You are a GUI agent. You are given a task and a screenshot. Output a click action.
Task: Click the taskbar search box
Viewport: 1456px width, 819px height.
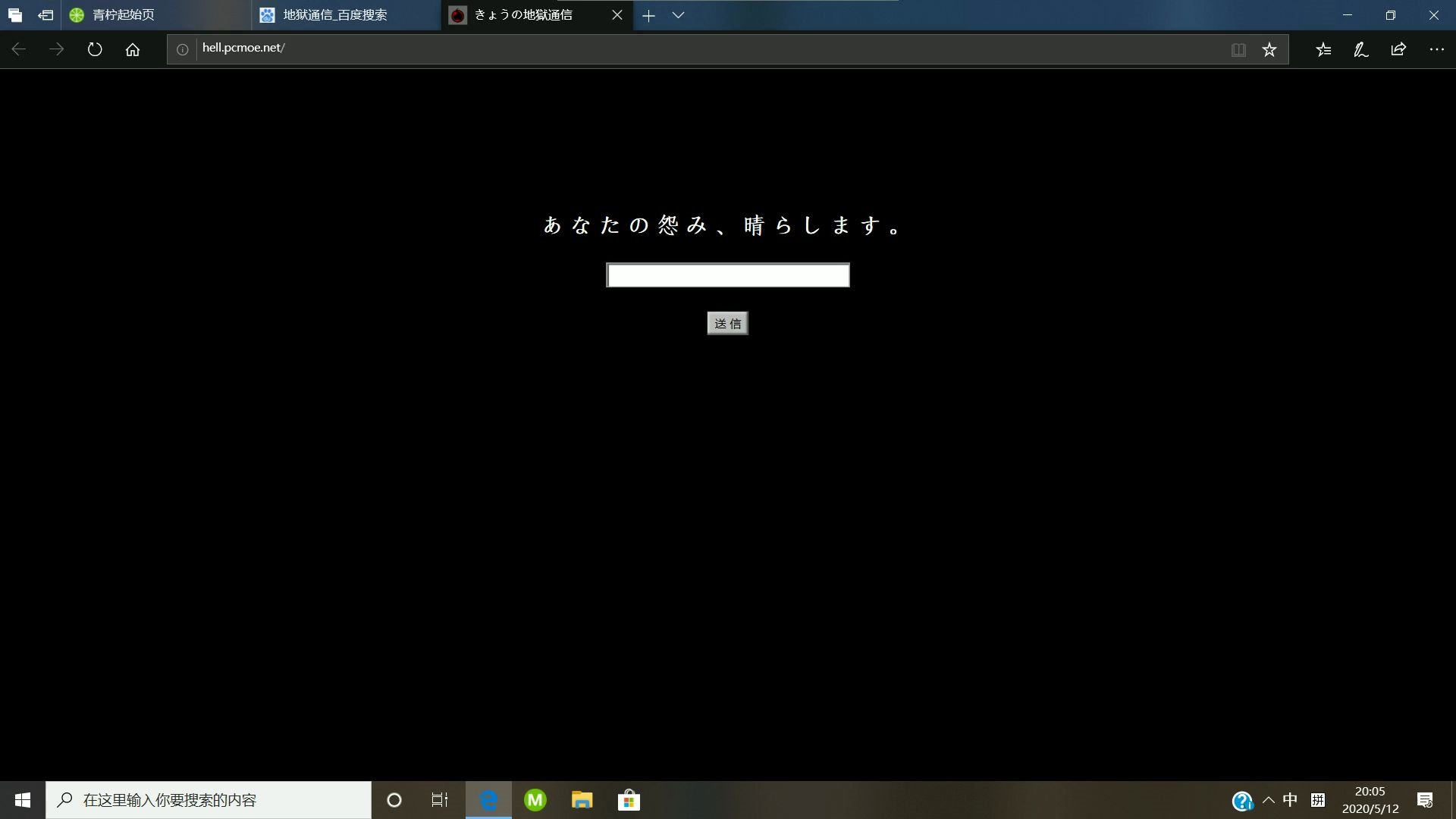click(x=209, y=800)
